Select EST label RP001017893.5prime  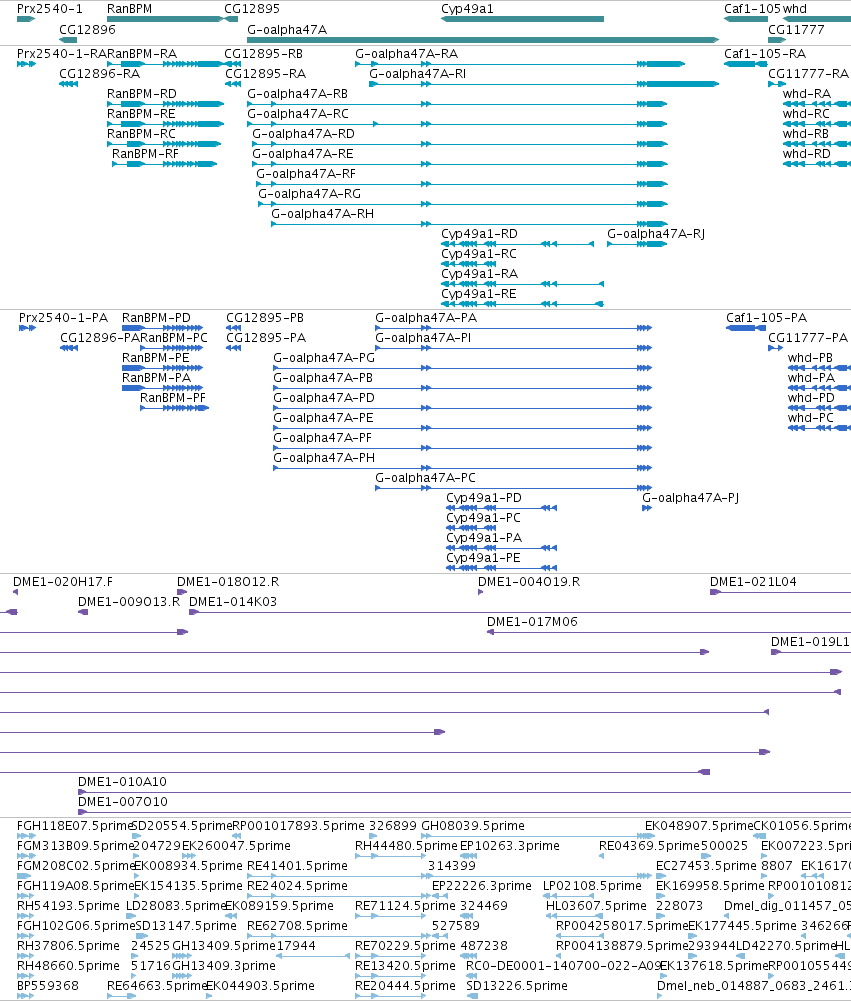298,826
